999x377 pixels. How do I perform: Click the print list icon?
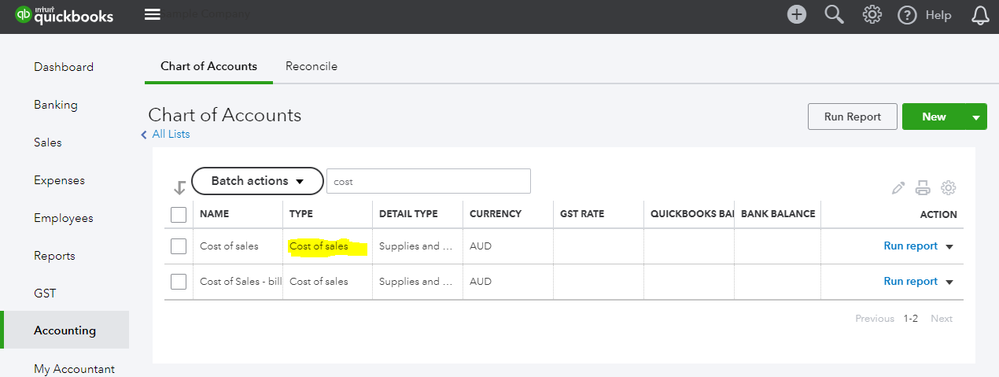tap(923, 188)
